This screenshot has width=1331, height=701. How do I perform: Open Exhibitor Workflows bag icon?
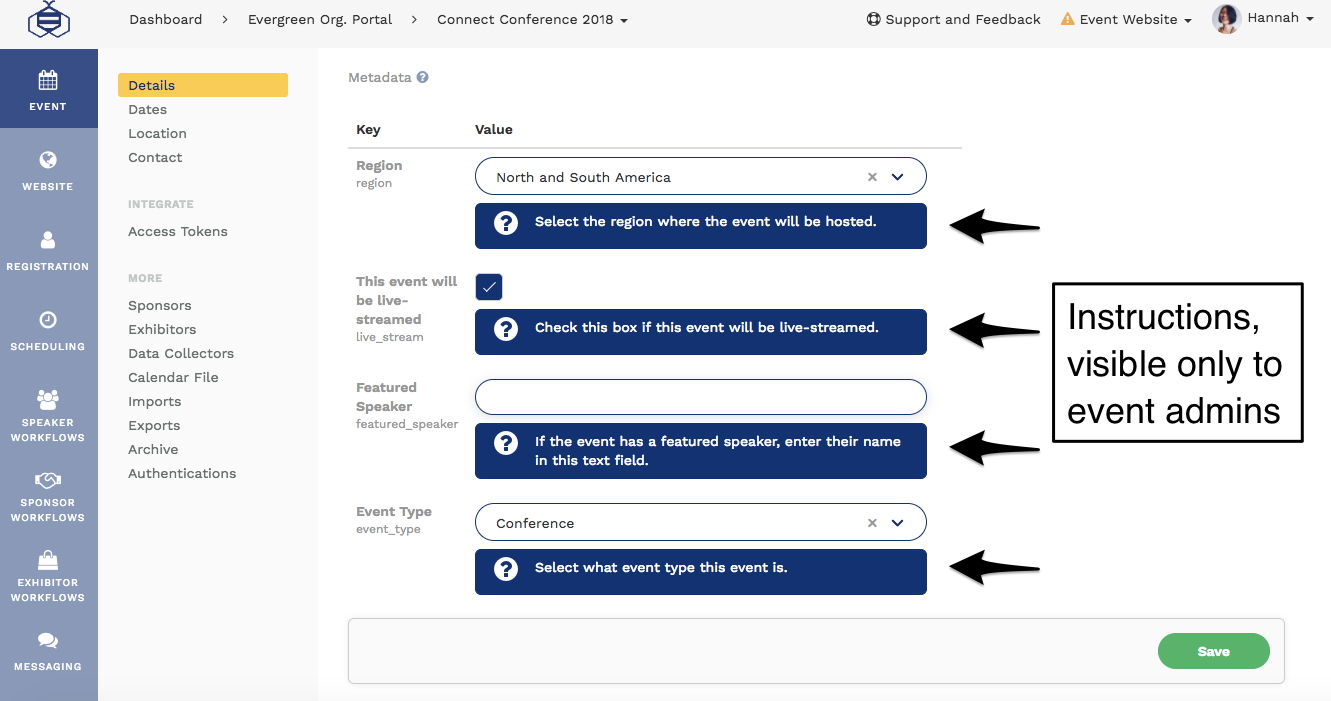point(48,560)
